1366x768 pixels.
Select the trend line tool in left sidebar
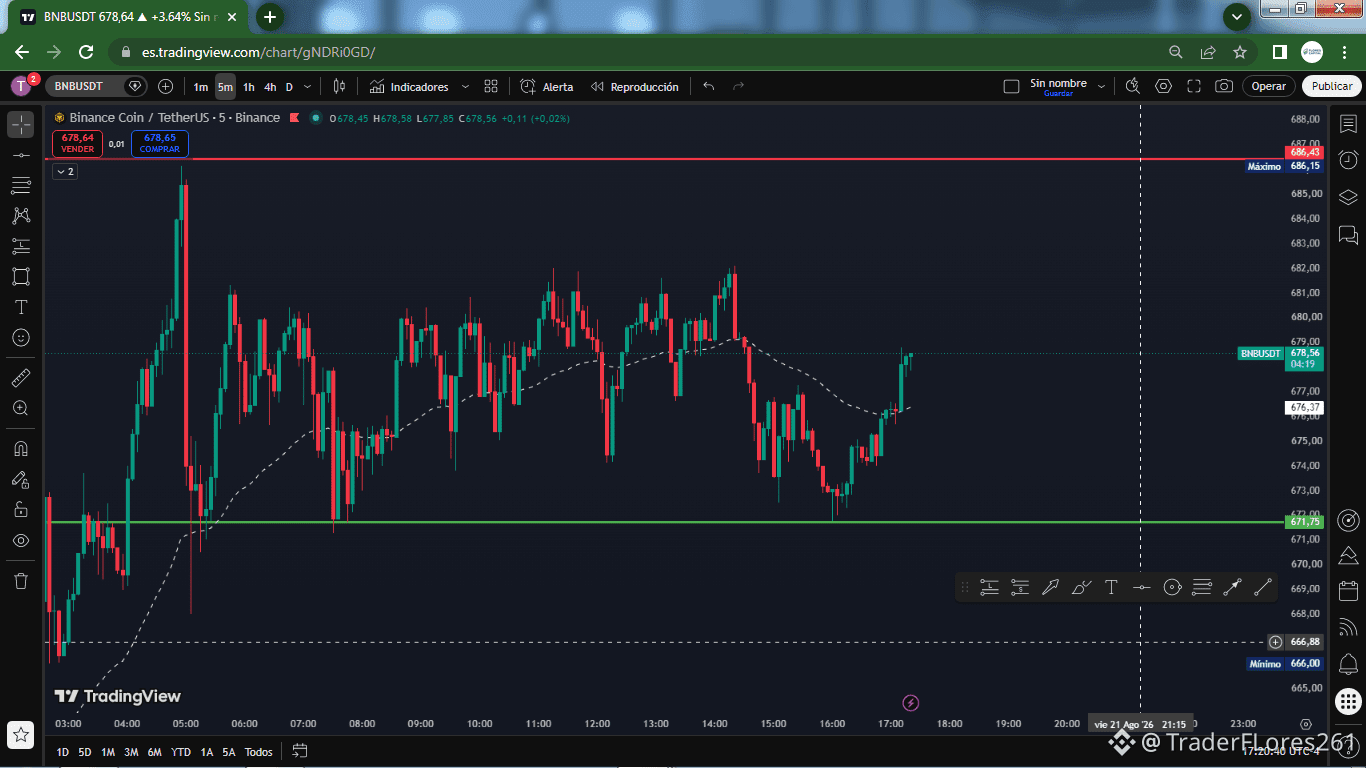(21, 155)
